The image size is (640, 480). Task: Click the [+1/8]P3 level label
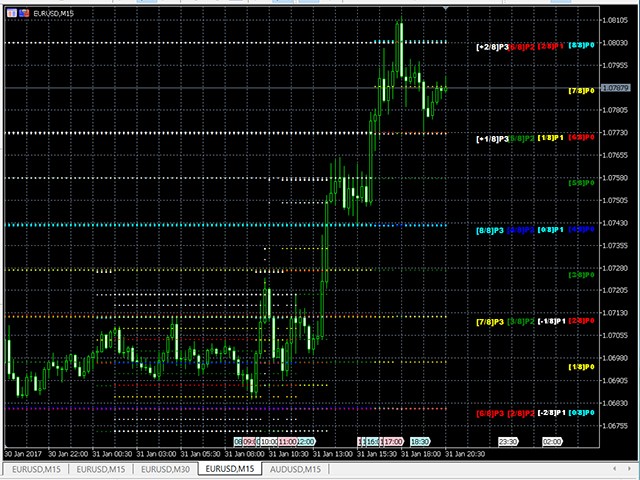[492, 139]
